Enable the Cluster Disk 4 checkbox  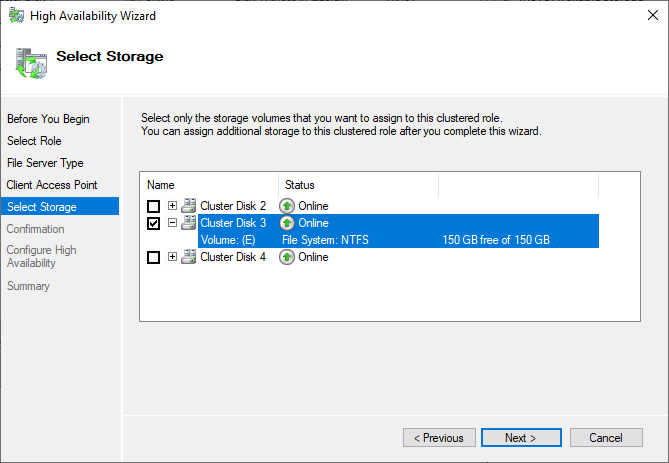point(153,257)
